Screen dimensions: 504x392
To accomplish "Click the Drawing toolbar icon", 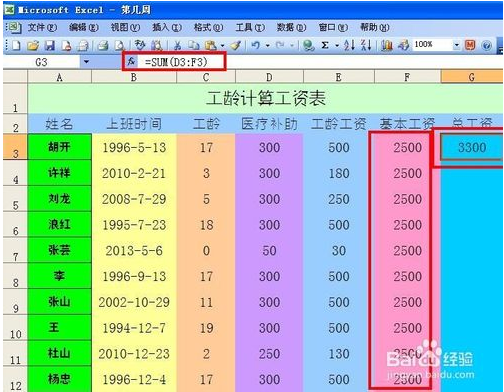I will click(404, 45).
